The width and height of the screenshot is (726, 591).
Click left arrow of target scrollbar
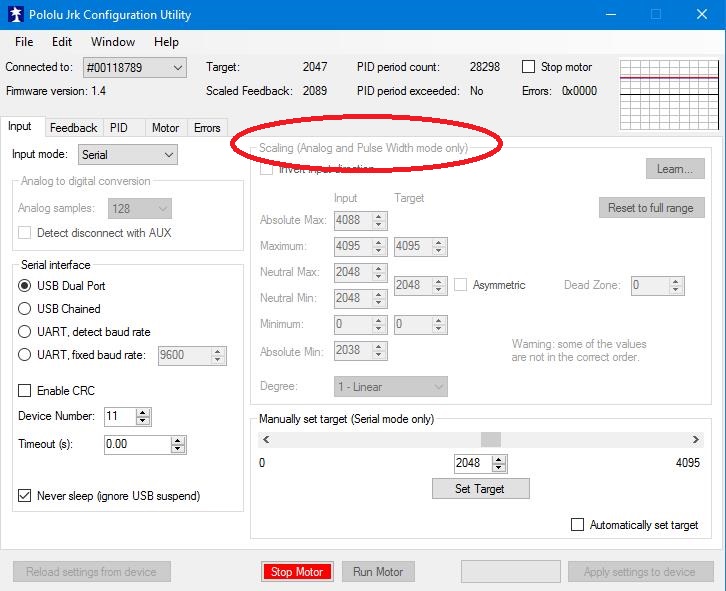click(x=266, y=440)
